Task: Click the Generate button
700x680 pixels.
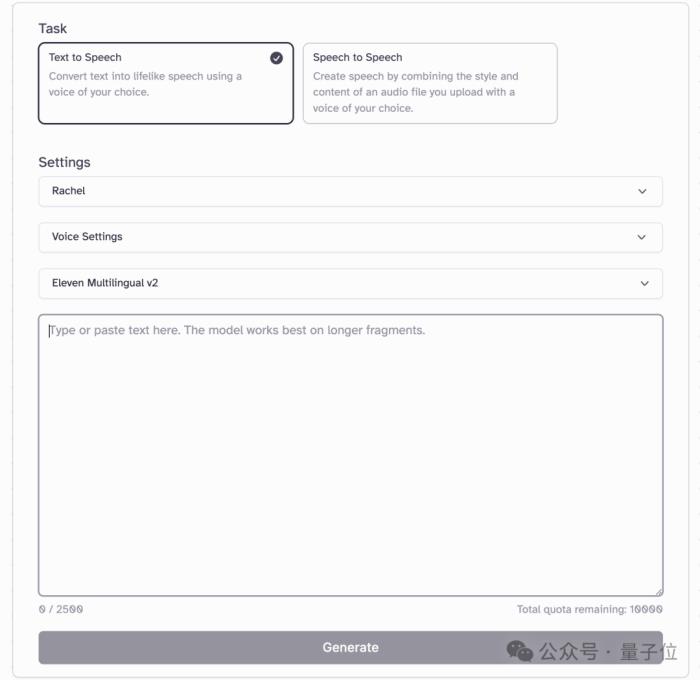Action: [x=350, y=647]
